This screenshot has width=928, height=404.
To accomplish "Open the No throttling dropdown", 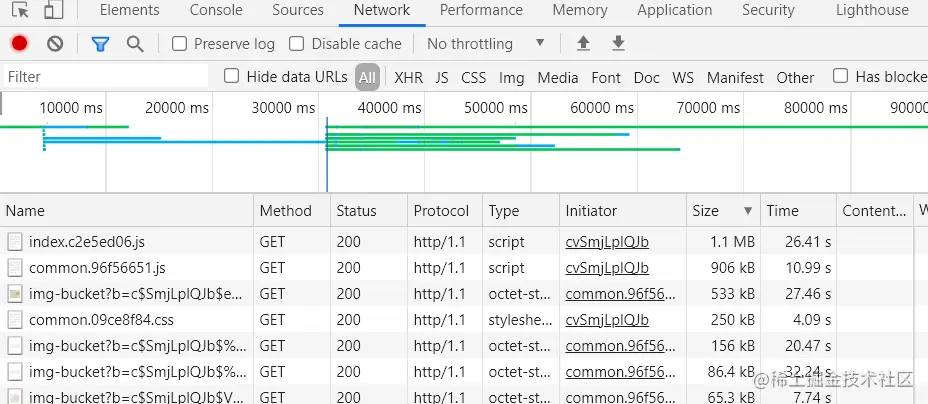I will (486, 44).
